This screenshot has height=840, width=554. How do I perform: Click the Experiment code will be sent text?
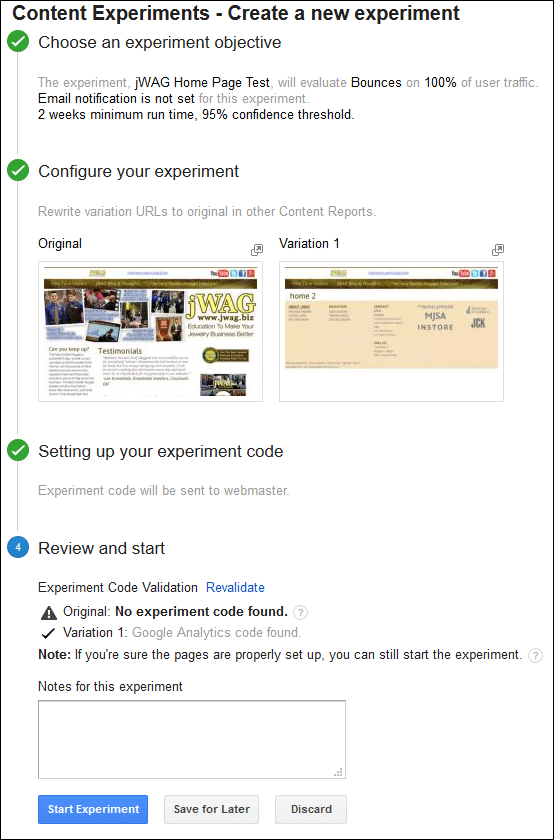(163, 491)
